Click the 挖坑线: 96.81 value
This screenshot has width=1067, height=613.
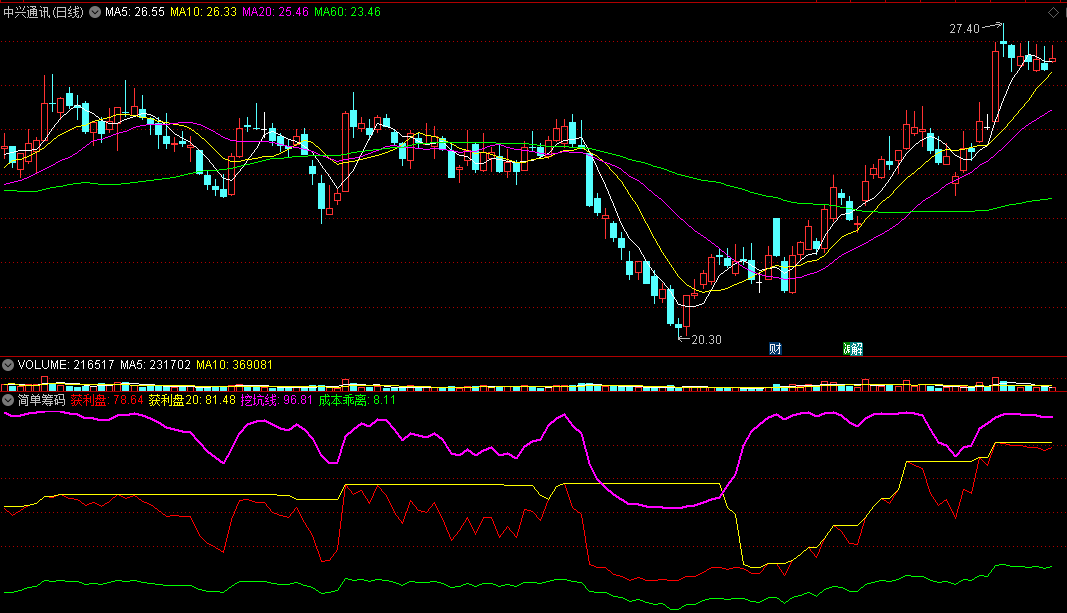coord(277,400)
